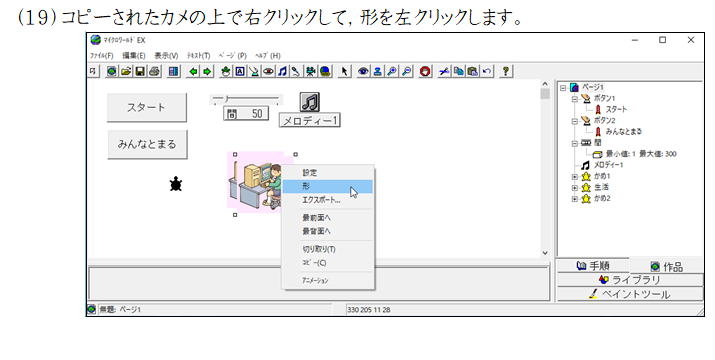Click the eye tool icon beside pointer
Image resolution: width=715 pixels, height=360 pixels.
[363, 71]
